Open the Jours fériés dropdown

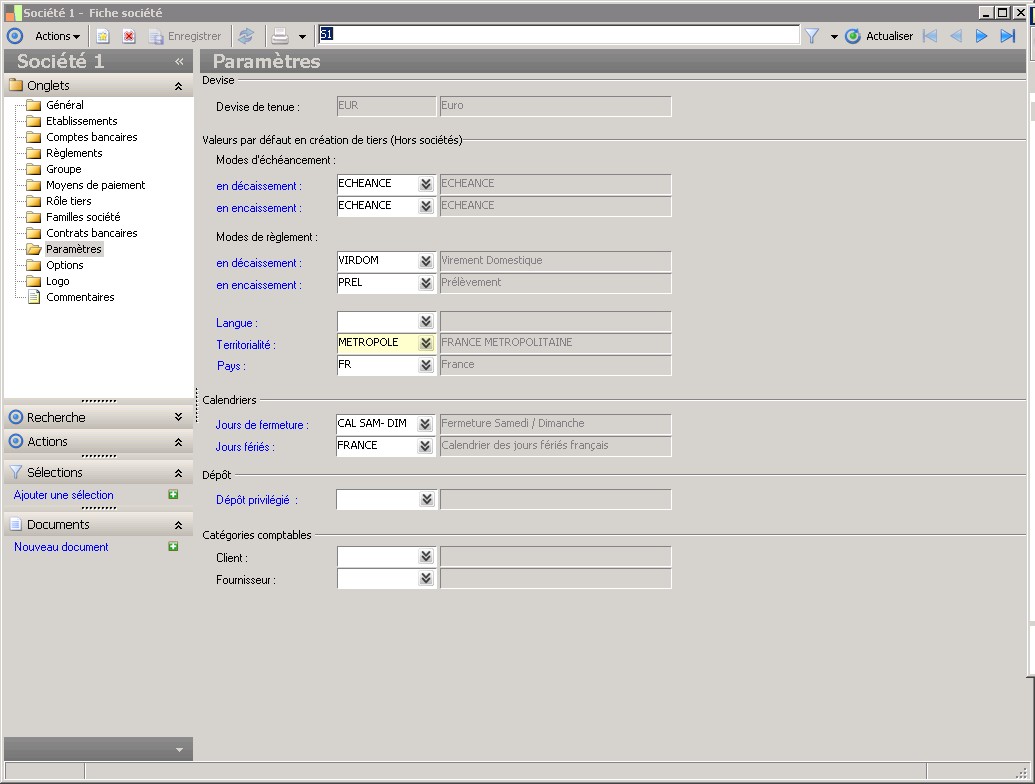pos(426,446)
